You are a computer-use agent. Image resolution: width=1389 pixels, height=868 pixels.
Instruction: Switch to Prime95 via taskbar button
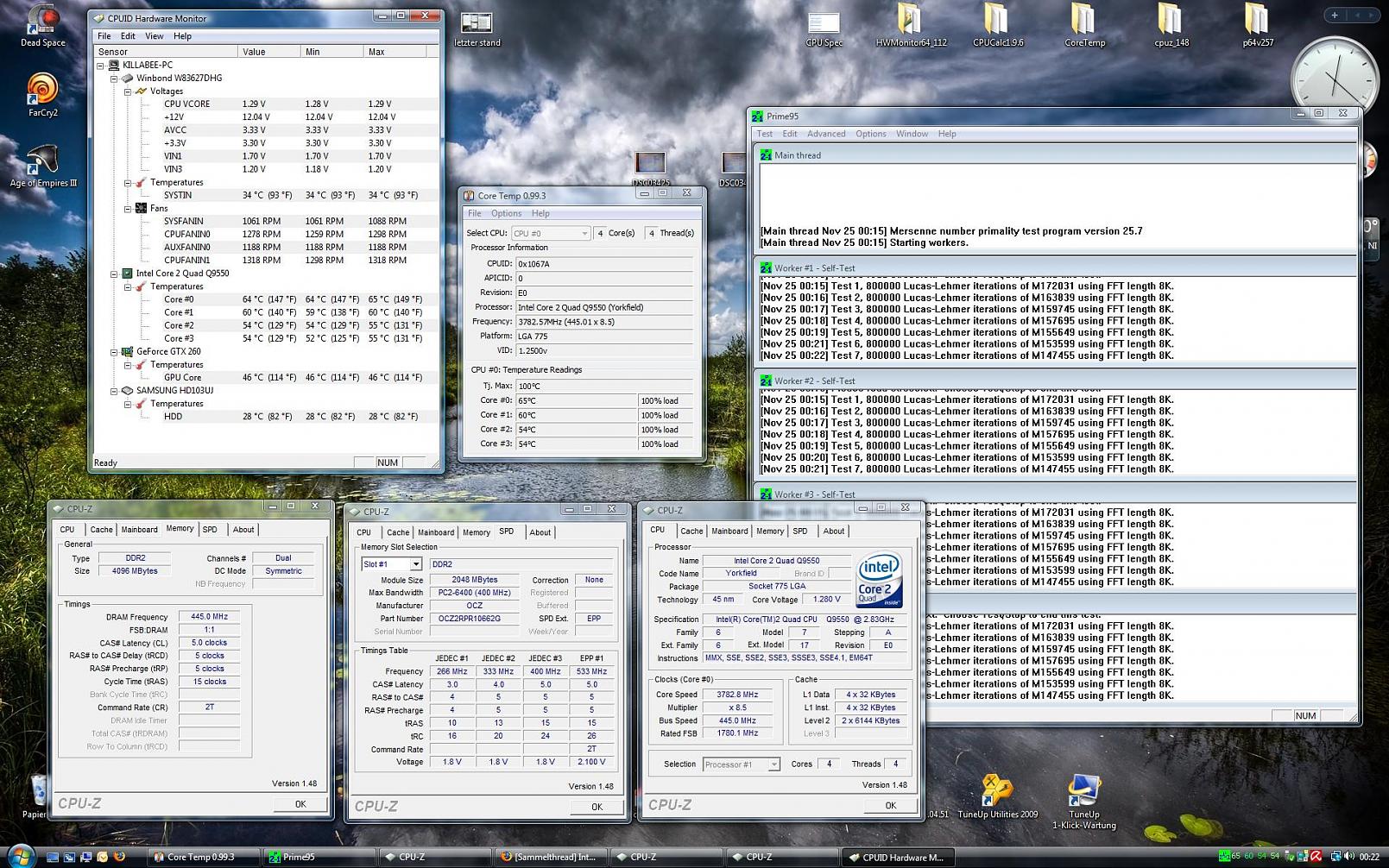[318, 857]
